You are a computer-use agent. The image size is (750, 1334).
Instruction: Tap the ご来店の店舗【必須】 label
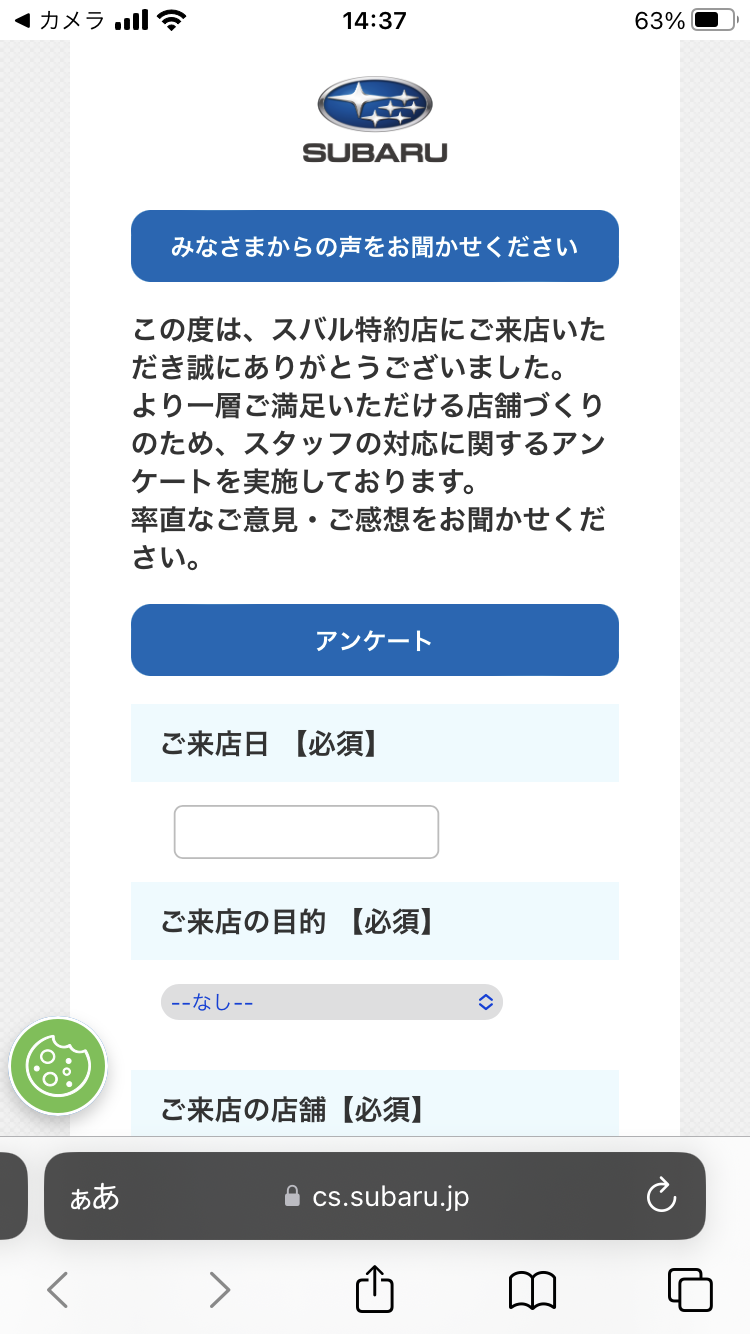(x=293, y=1108)
